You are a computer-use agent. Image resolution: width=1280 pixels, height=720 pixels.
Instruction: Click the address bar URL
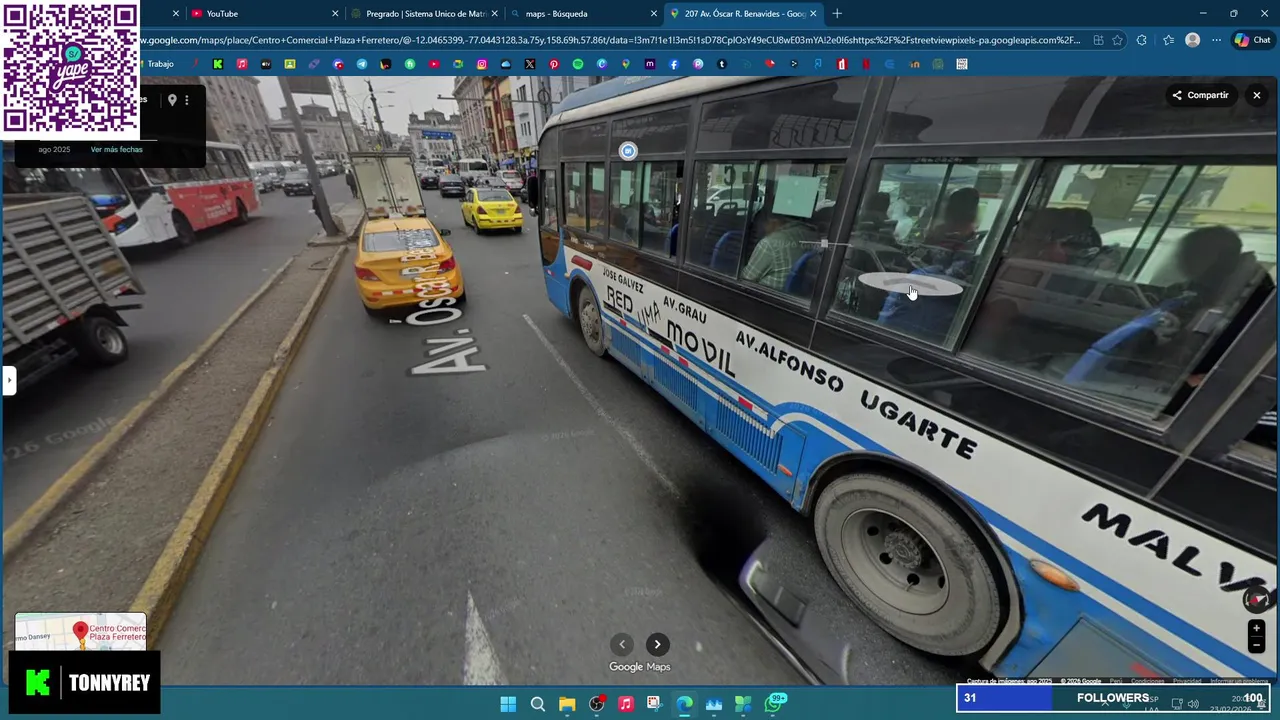[x=610, y=40]
